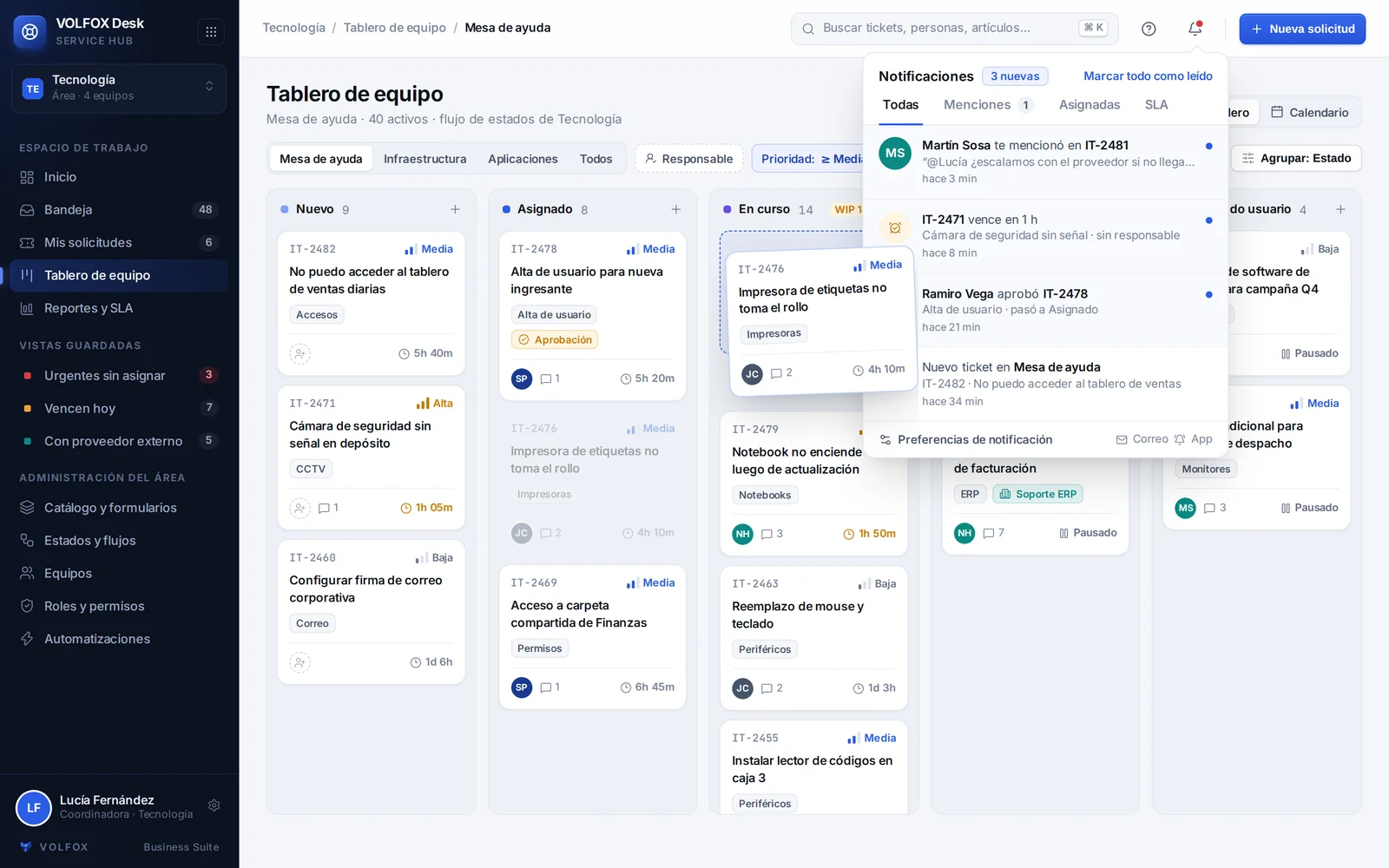1389x868 pixels.
Task: Click VOLFOX Desk logo icon
Action: (30, 32)
